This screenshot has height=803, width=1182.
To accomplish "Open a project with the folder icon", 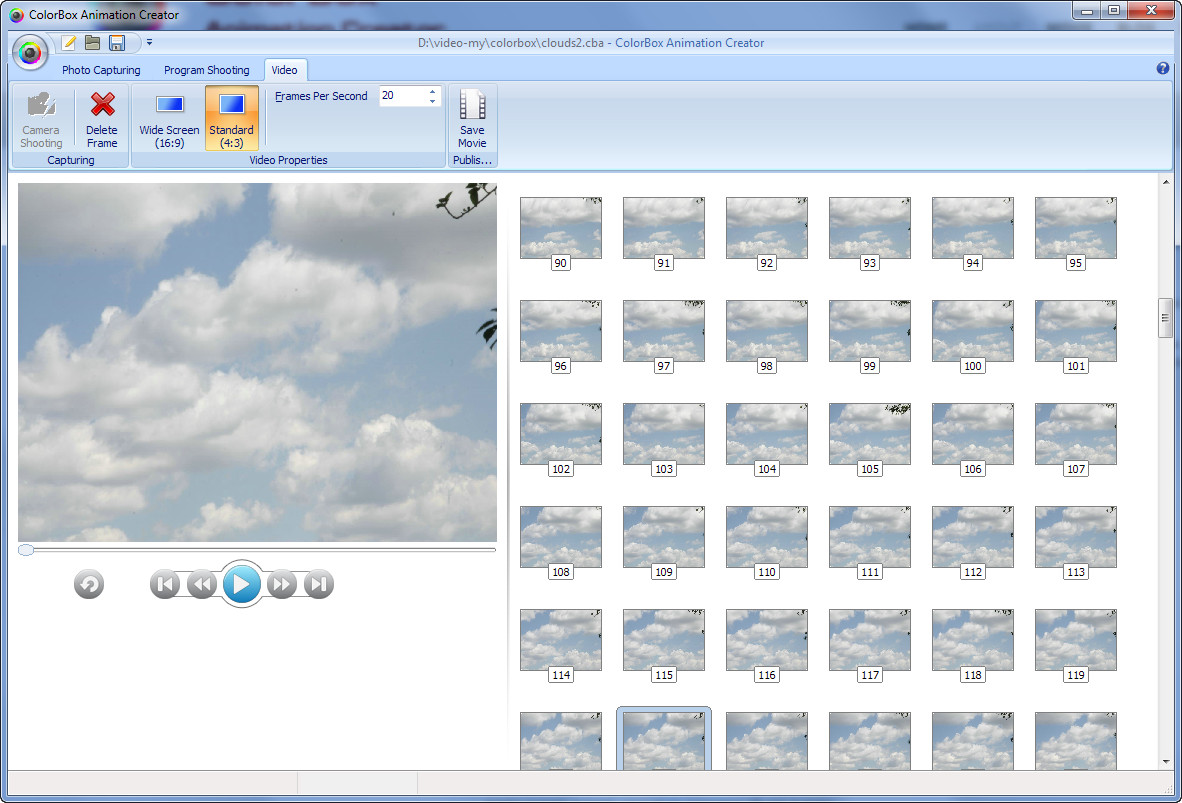I will pyautogui.click(x=93, y=43).
